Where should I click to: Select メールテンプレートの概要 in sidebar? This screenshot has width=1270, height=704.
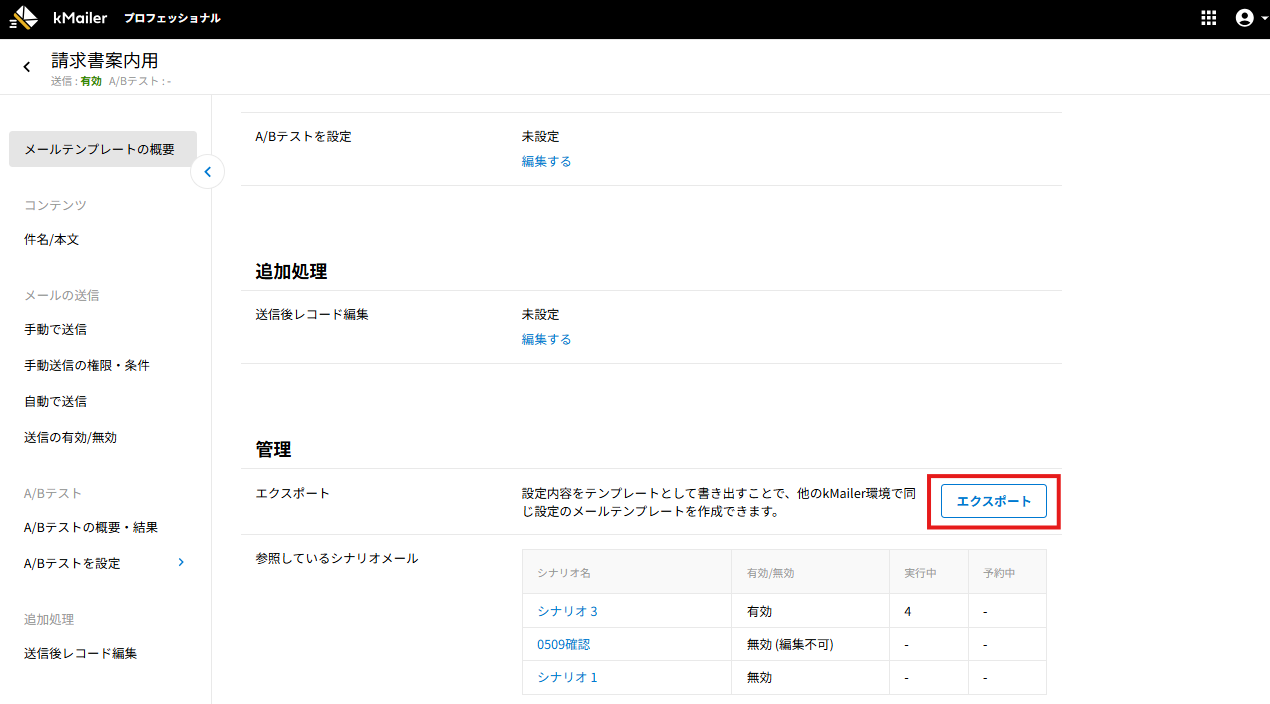pyautogui.click(x=100, y=149)
